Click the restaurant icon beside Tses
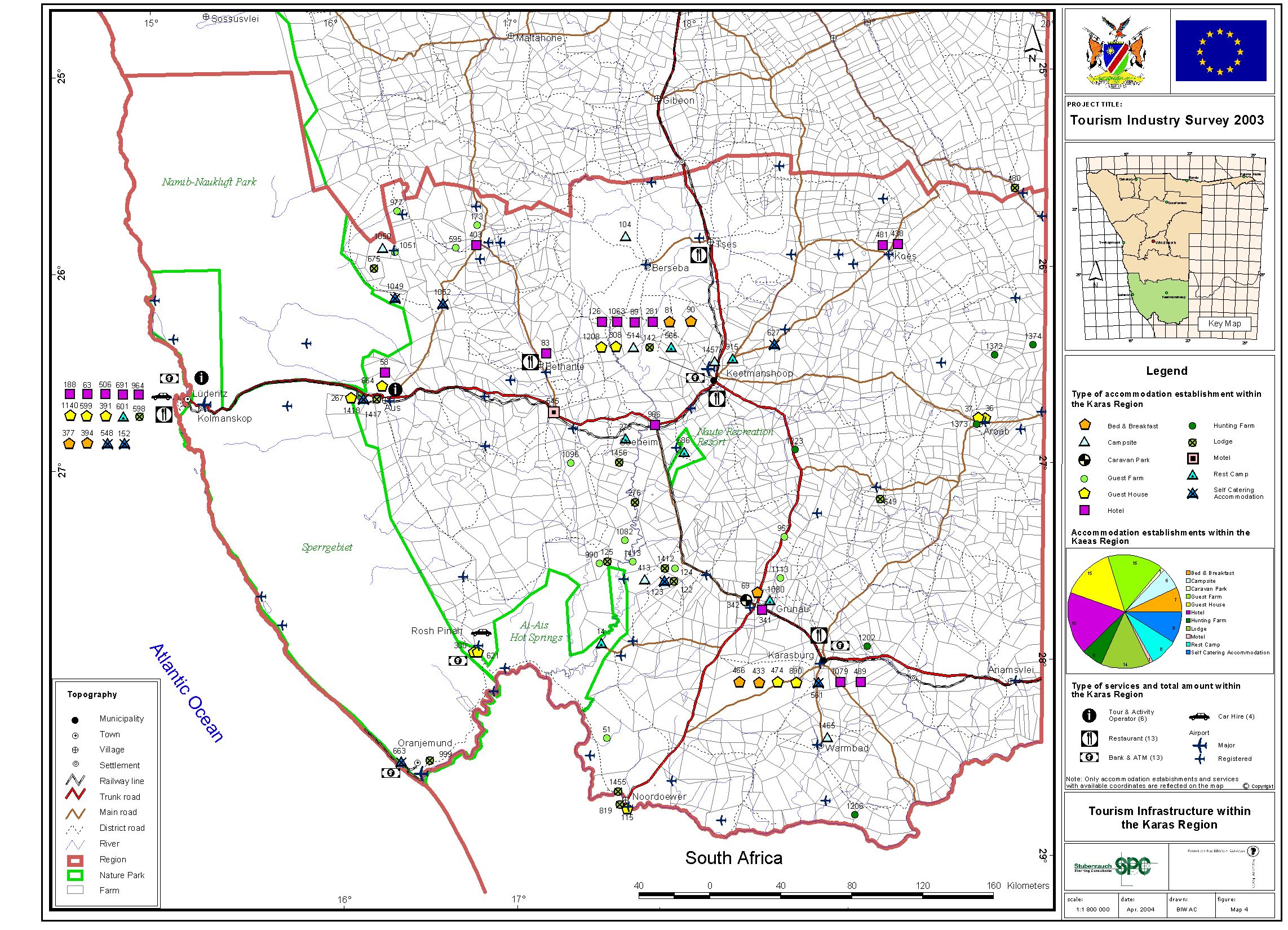The height and width of the screenshot is (930, 1288). point(698,255)
